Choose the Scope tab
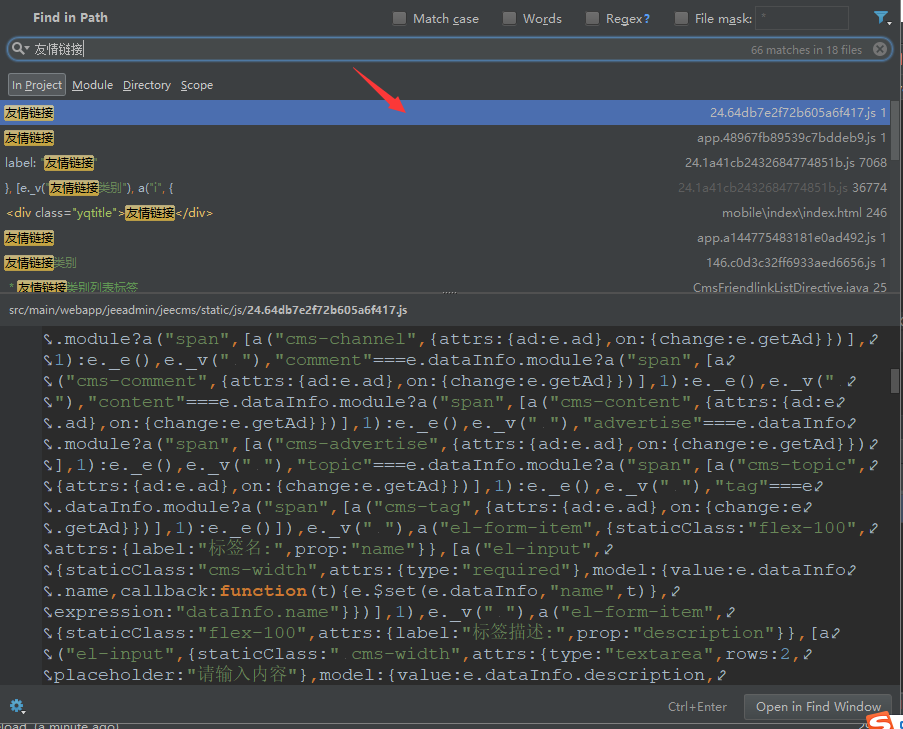 (197, 85)
